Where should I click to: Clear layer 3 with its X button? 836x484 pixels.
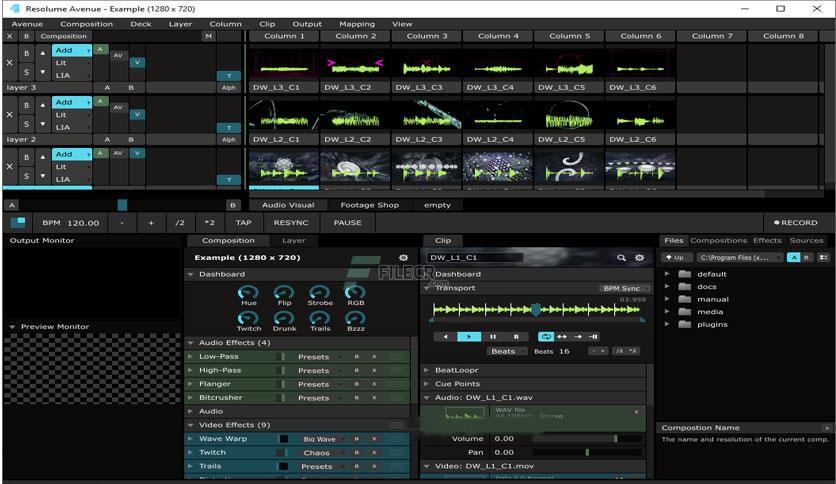(x=9, y=62)
